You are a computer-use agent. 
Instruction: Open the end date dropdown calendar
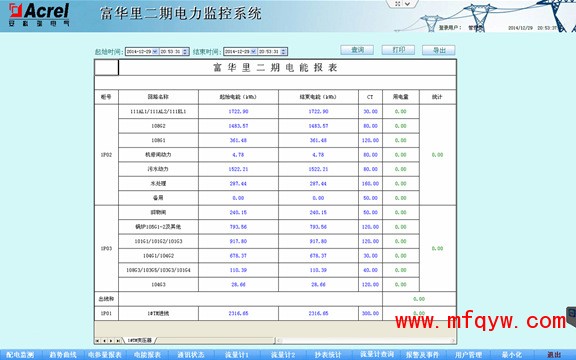(x=253, y=52)
